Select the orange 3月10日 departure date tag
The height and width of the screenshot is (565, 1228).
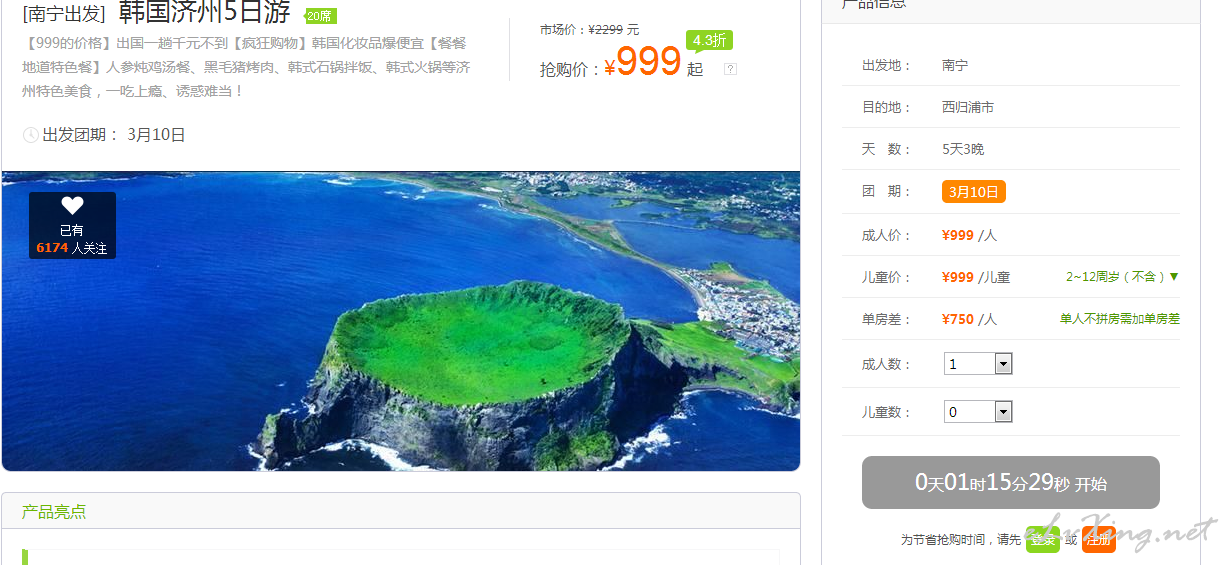point(973,192)
